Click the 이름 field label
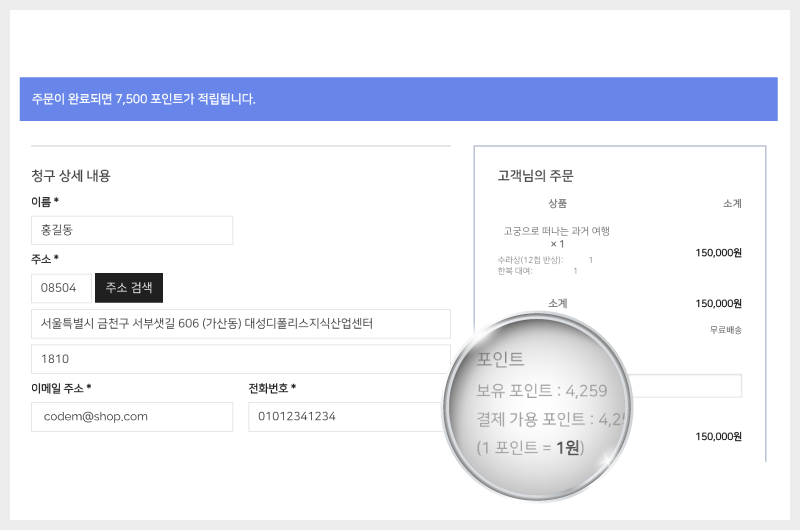Screen dimensions: 800x530 (45, 202)
